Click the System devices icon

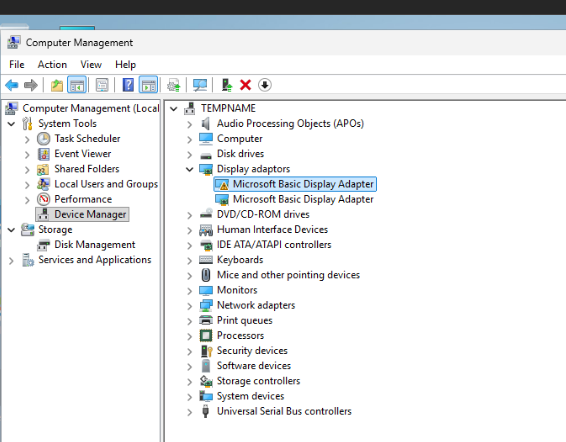[x=206, y=396]
